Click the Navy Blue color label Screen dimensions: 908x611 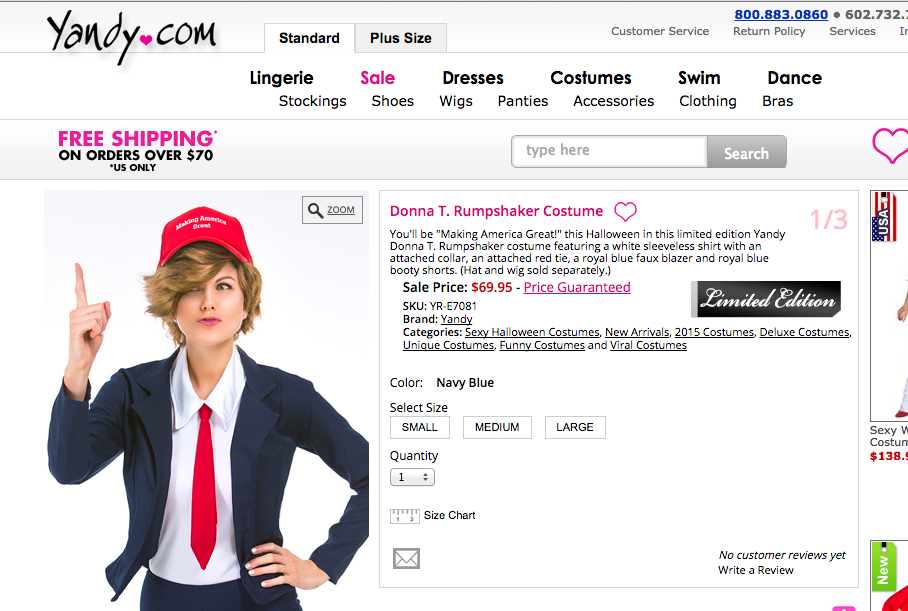465,383
